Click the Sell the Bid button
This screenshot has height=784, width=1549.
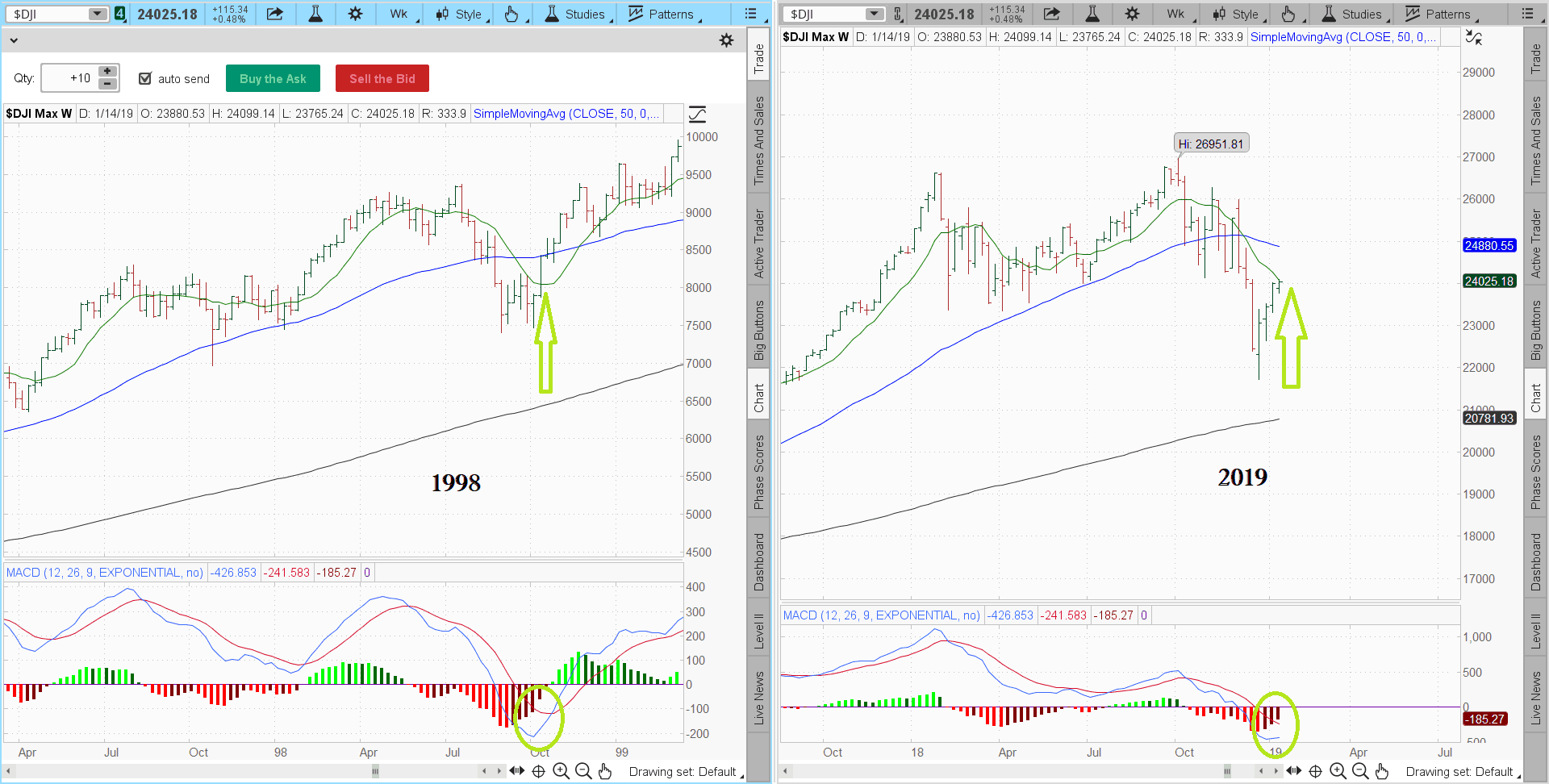coord(382,78)
